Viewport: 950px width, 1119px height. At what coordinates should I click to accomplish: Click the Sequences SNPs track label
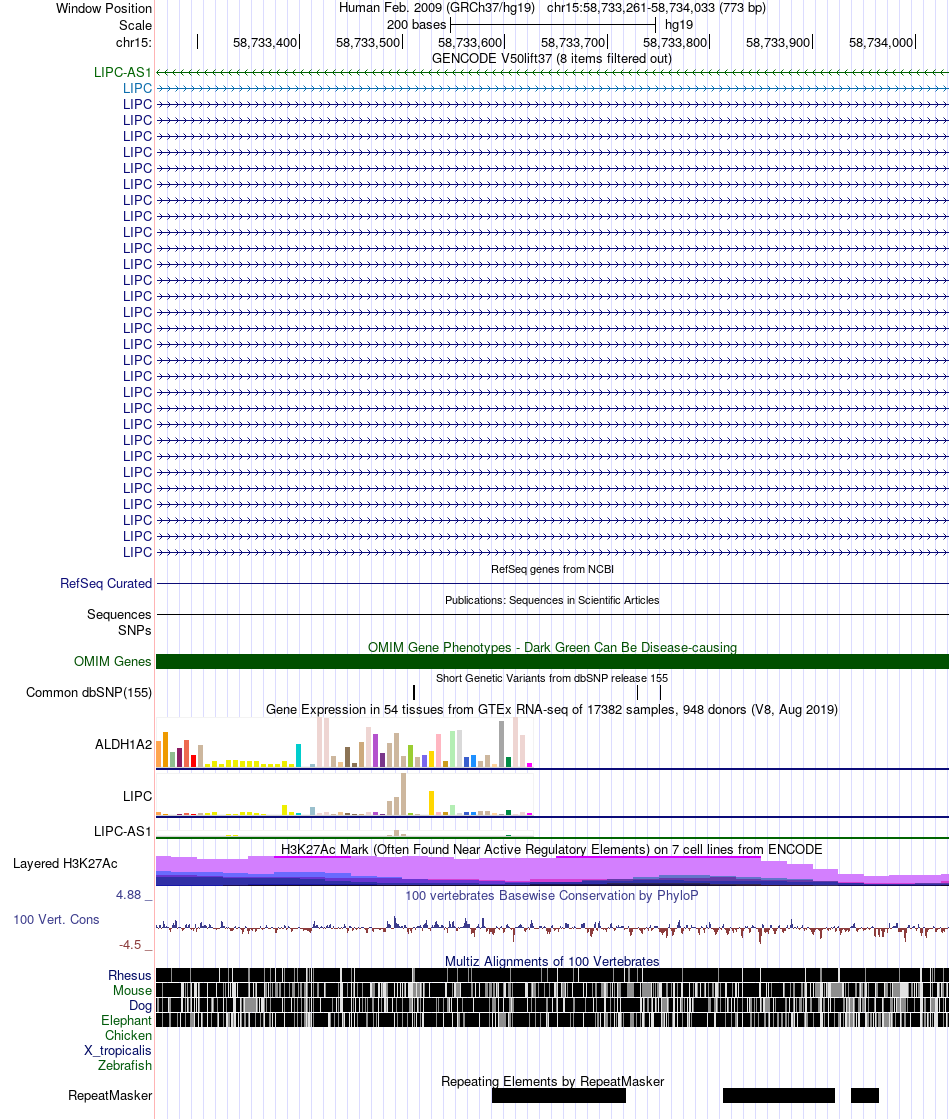(119, 622)
